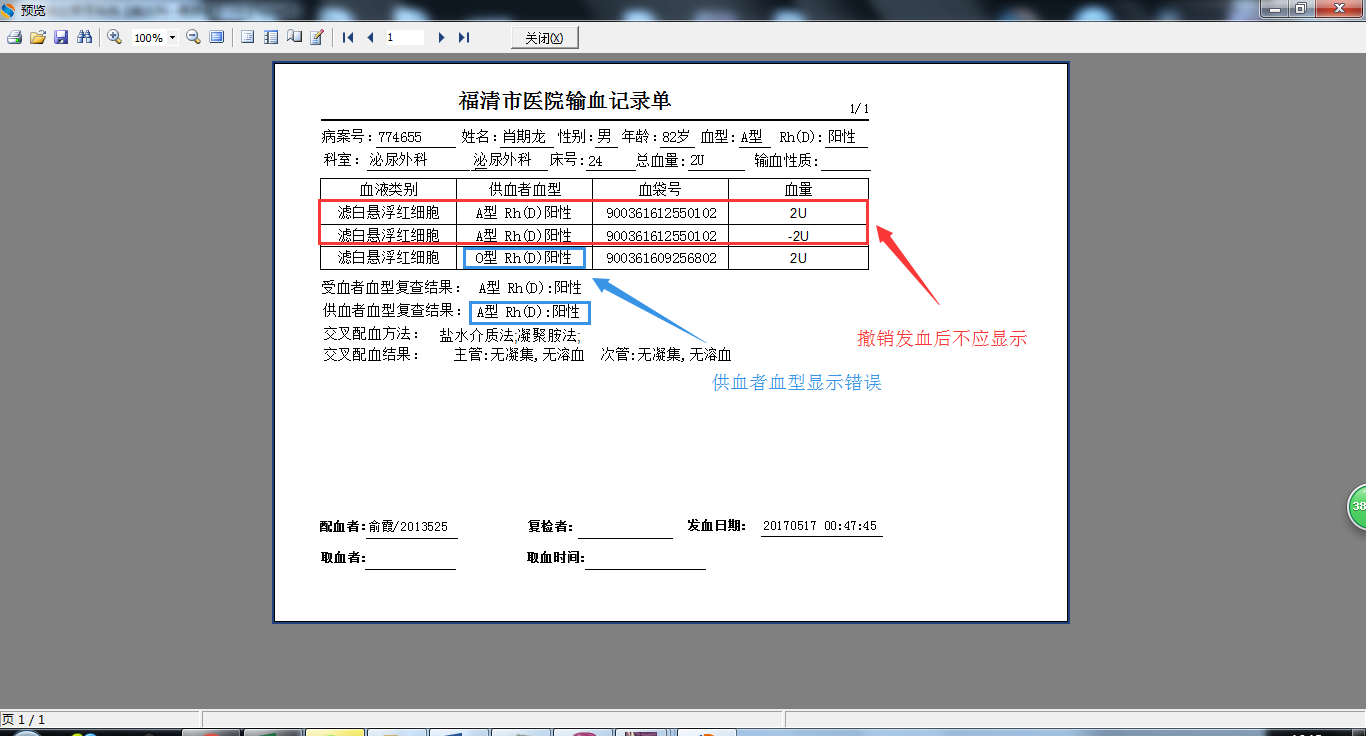Edit the page with pencil icon
This screenshot has width=1366, height=736.
point(317,37)
